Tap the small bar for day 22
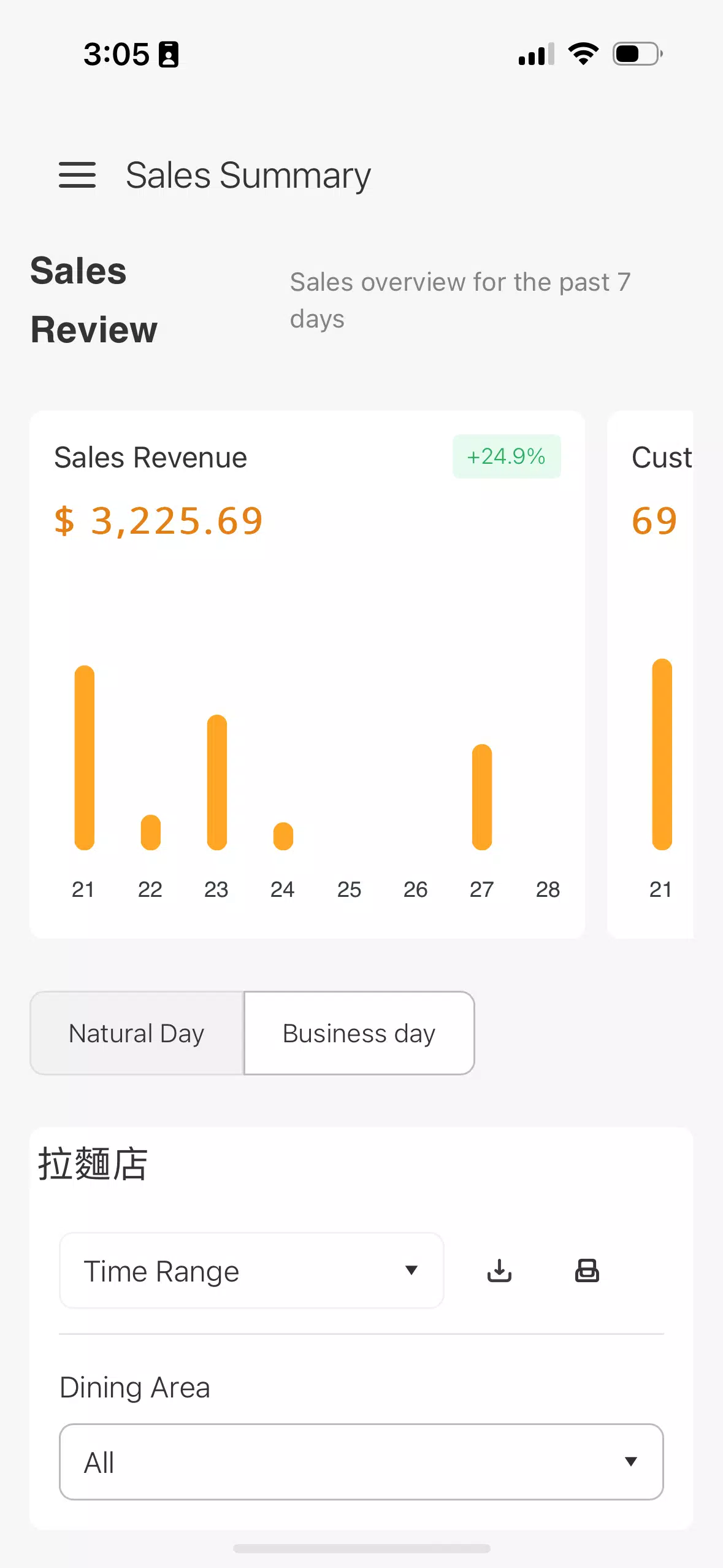Viewport: 723px width, 1568px height. 151,832
